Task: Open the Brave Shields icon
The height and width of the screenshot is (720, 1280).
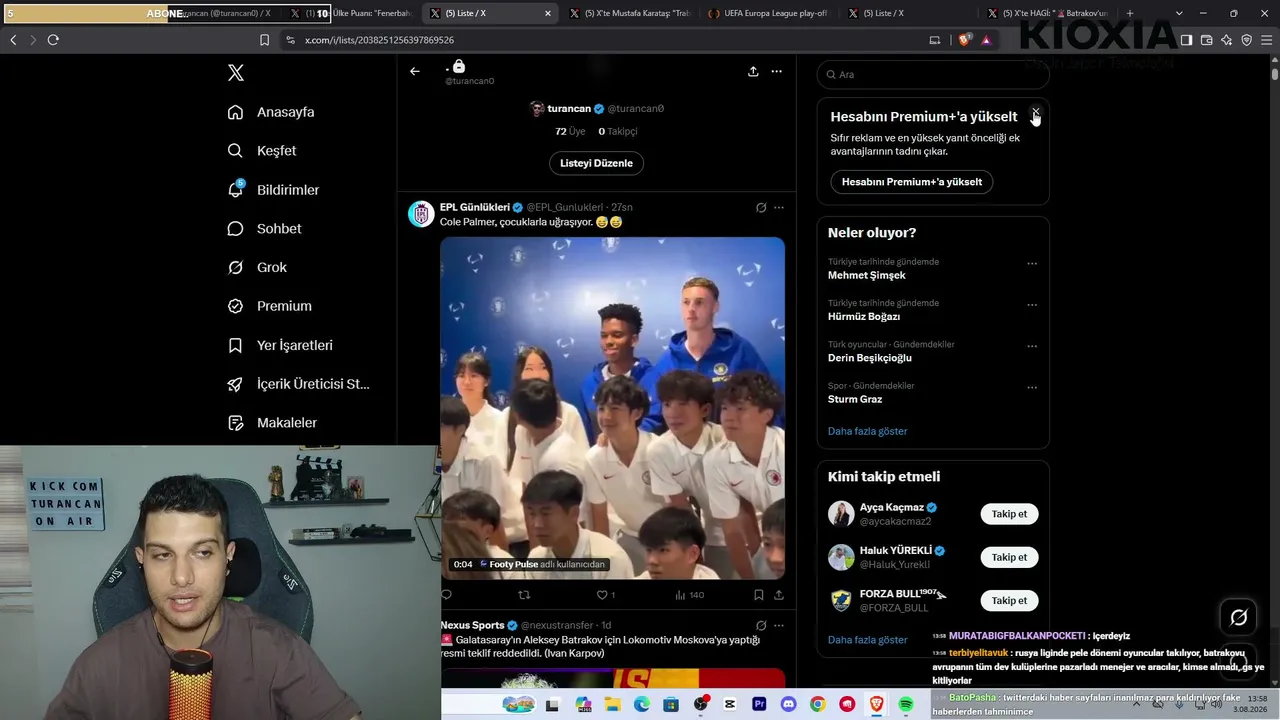Action: [964, 40]
